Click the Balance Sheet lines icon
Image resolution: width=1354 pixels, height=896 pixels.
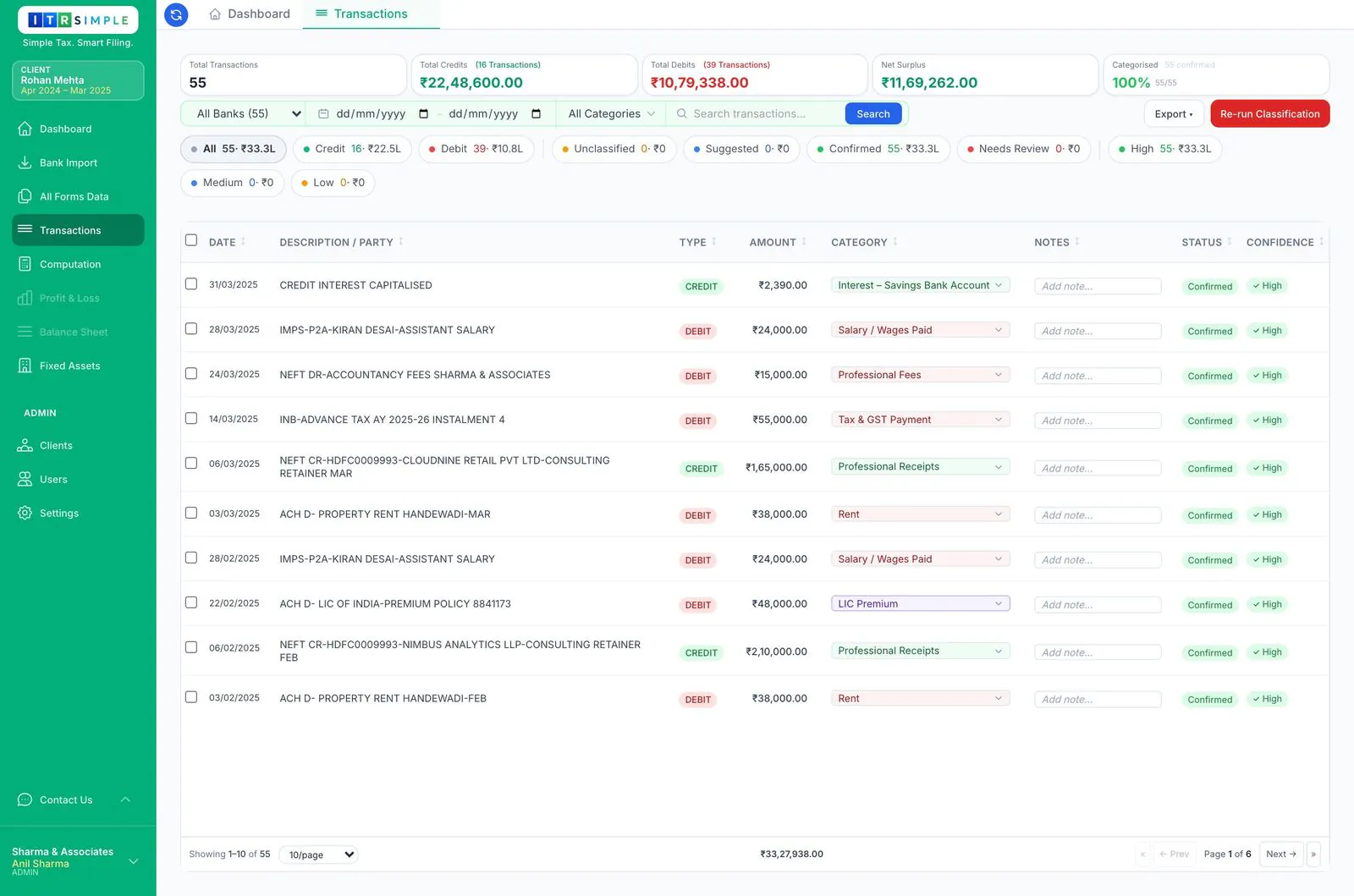point(25,332)
